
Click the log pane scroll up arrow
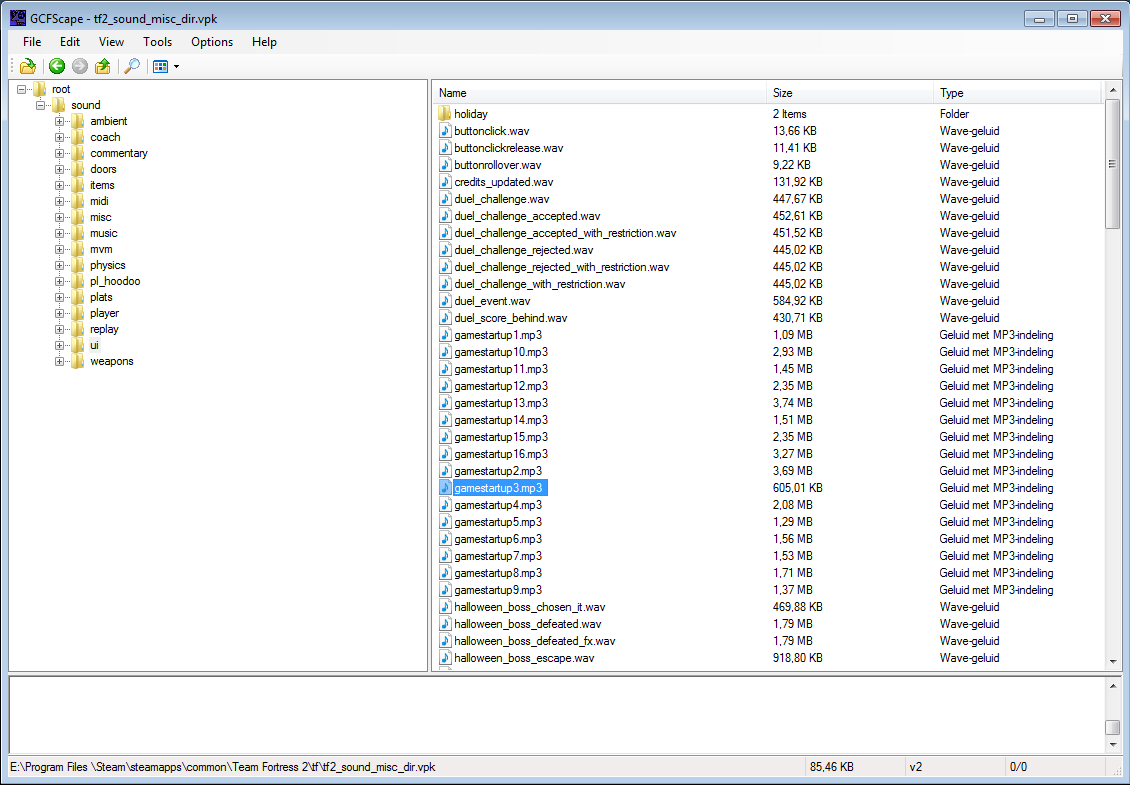point(1112,686)
